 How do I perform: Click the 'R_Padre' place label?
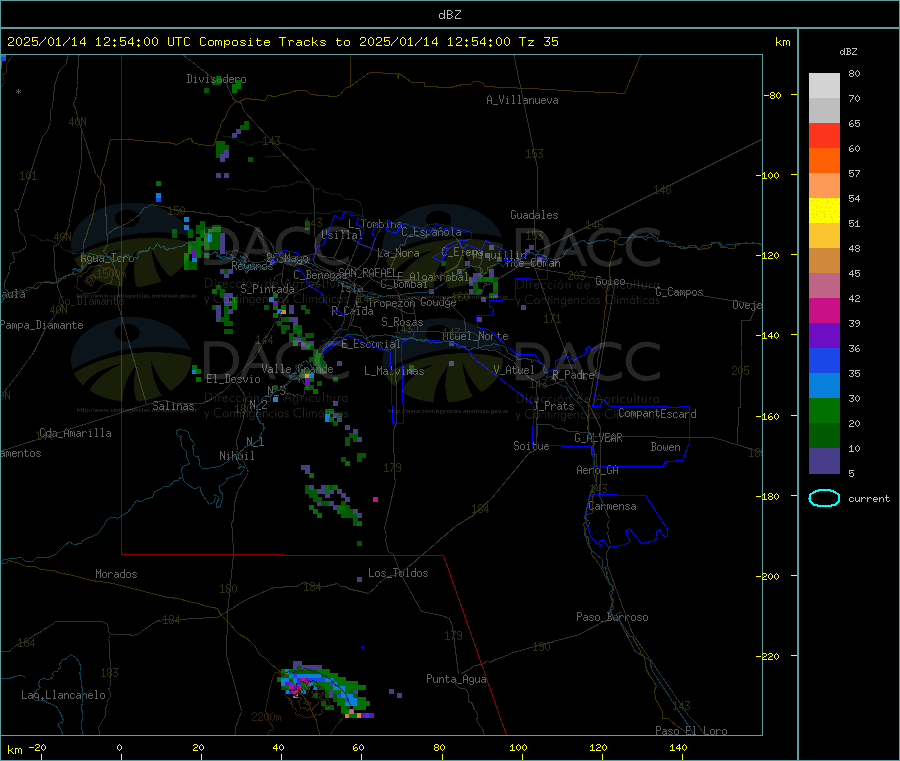[573, 375]
